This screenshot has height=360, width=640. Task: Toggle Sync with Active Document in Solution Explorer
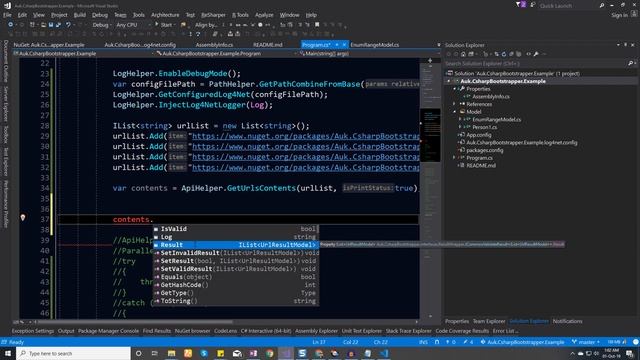[x=496, y=54]
